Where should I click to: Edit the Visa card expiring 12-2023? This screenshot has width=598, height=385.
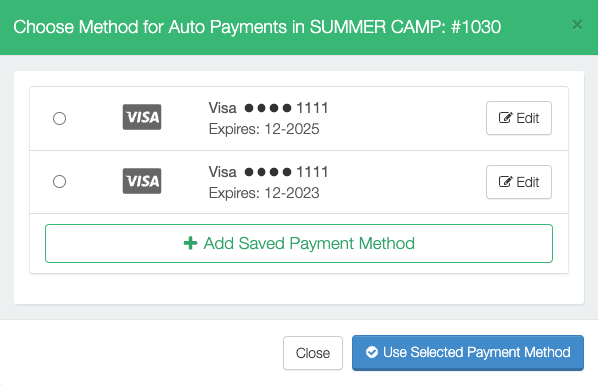click(x=519, y=182)
